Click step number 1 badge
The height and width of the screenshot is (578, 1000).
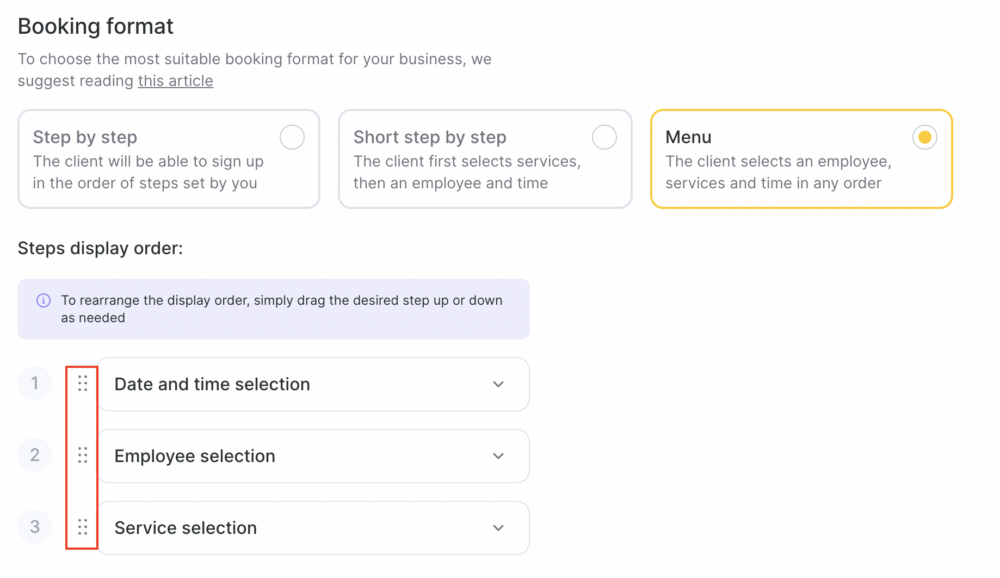point(34,383)
